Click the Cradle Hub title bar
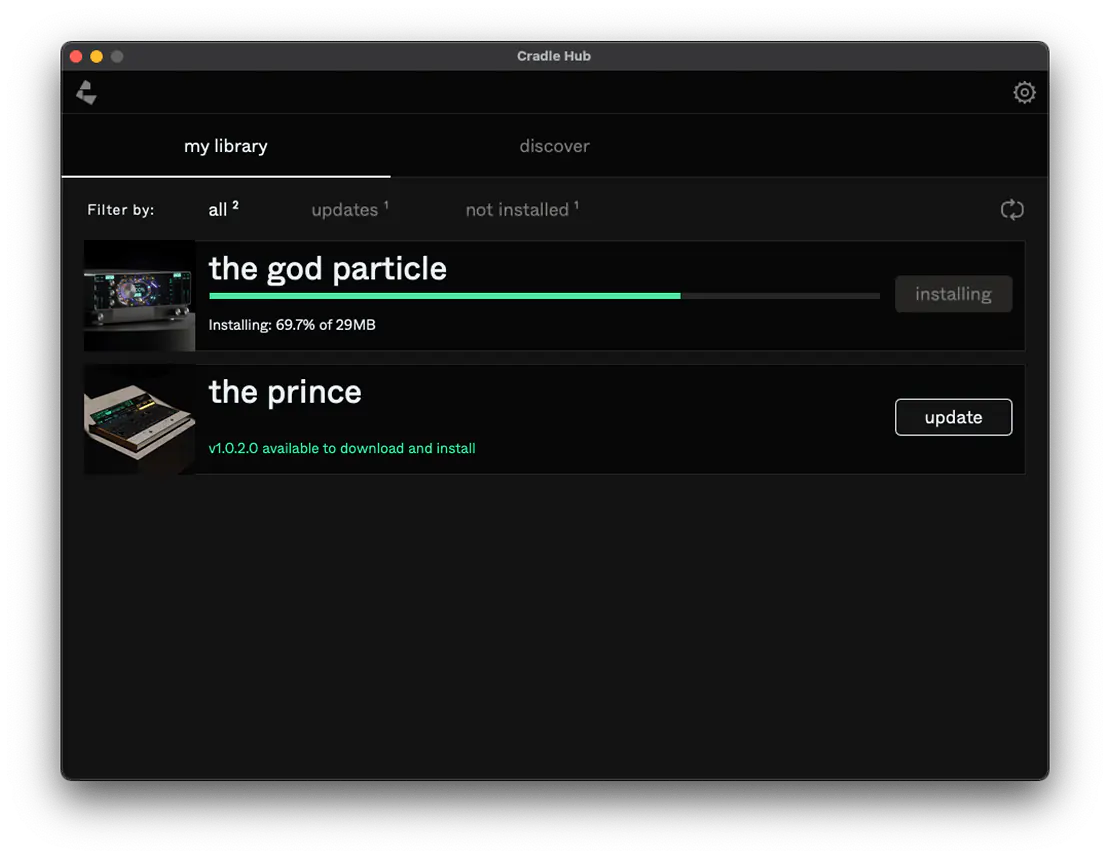Viewport: 1110px width, 860px height. click(x=554, y=57)
